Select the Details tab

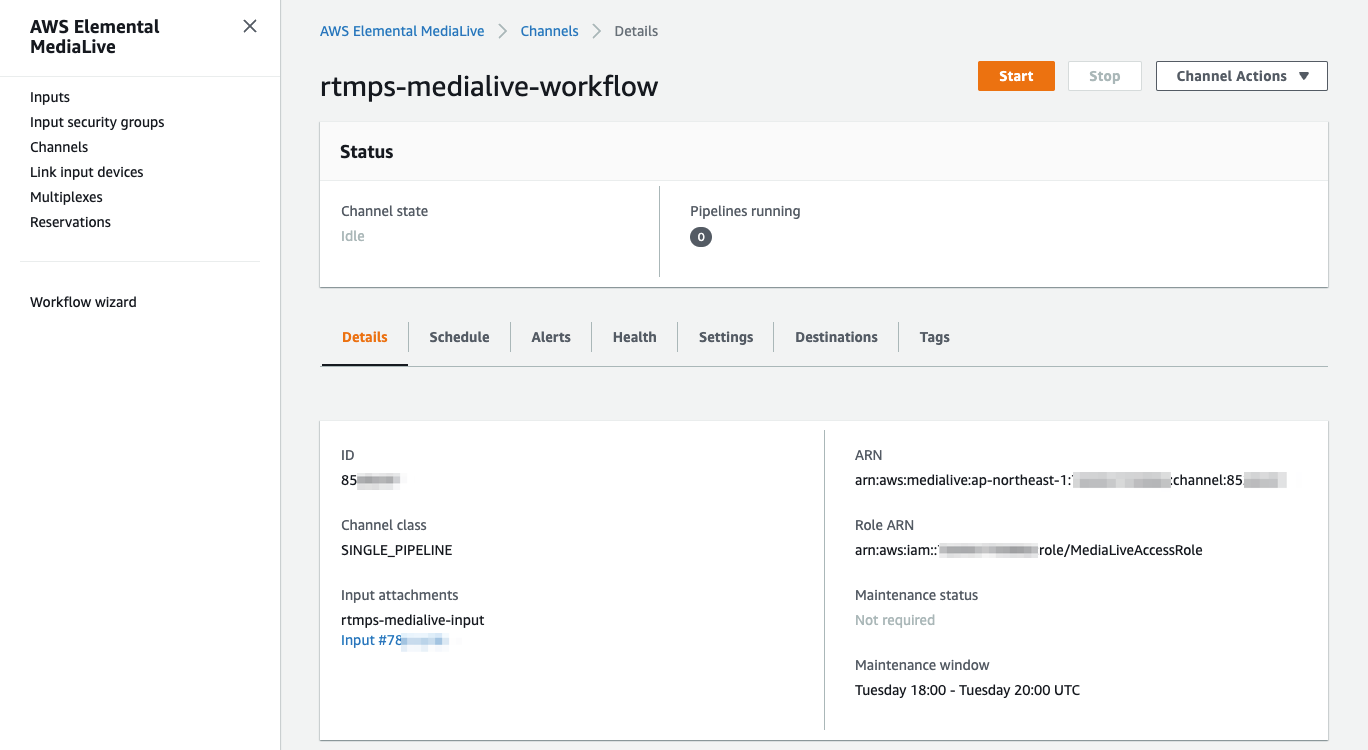click(x=365, y=337)
